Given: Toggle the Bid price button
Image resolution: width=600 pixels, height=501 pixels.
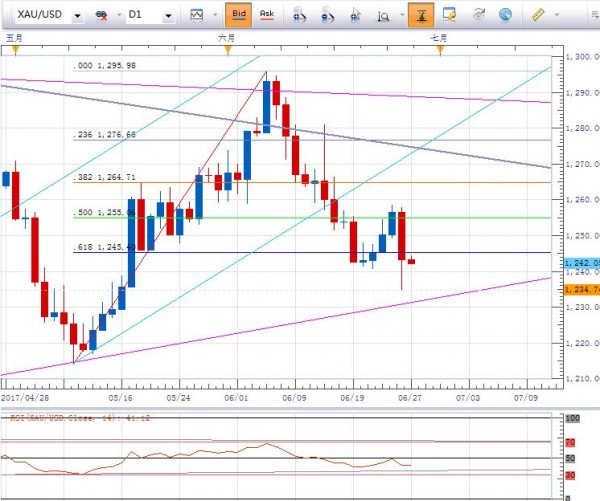Looking at the screenshot, I should coord(237,15).
